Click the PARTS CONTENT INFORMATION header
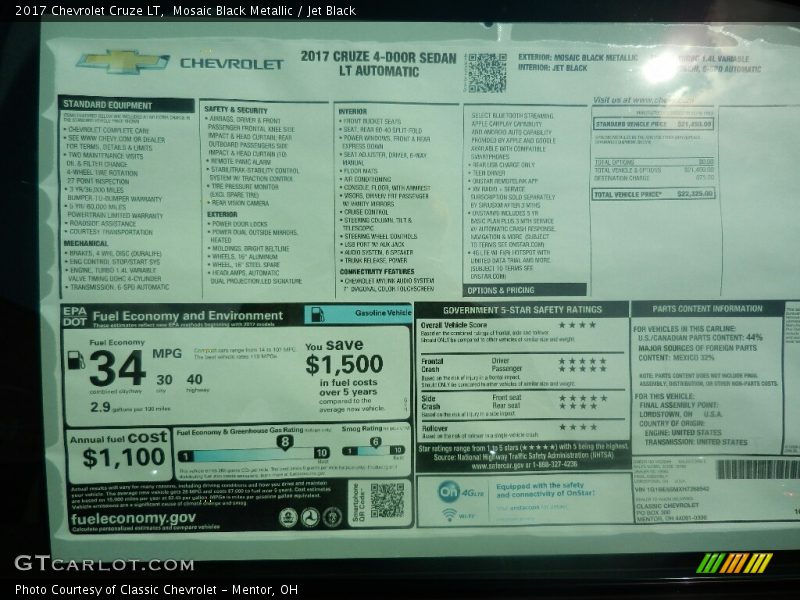The image size is (800, 600). tap(707, 309)
